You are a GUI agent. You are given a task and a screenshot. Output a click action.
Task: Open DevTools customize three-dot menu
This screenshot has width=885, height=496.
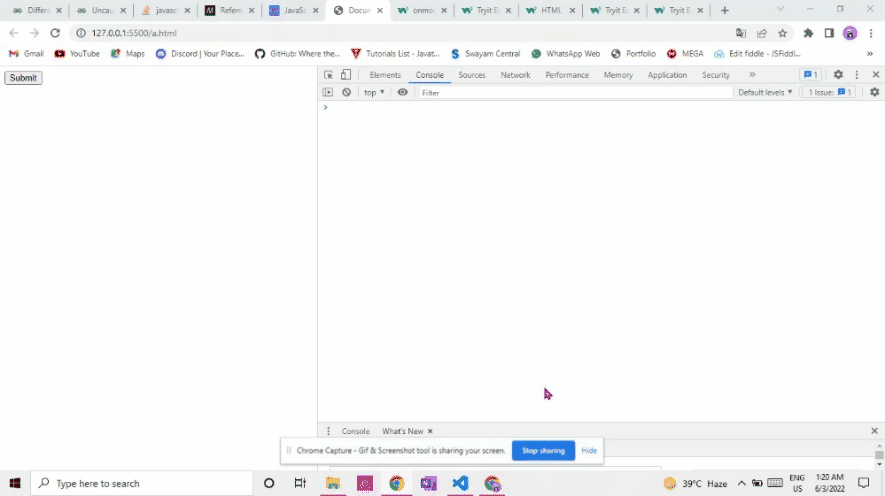click(x=857, y=74)
